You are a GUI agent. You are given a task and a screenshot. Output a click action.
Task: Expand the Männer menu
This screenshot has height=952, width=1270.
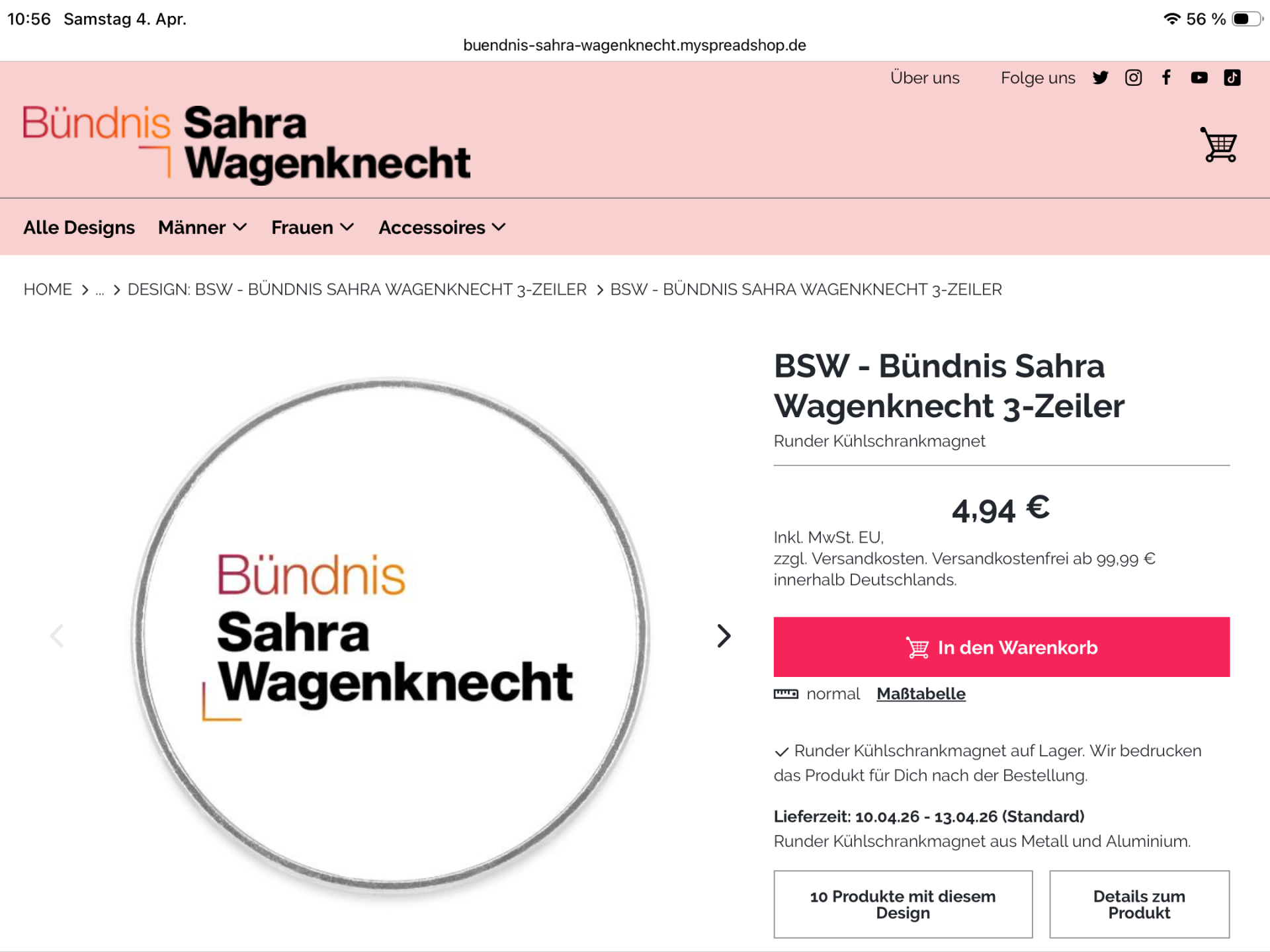click(x=202, y=227)
